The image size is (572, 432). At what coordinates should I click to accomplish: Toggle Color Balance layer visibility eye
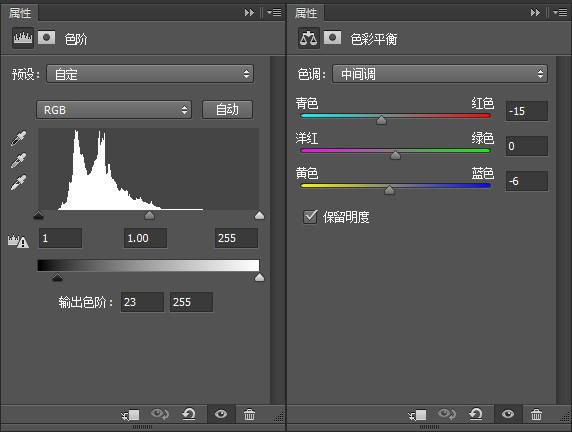pos(508,414)
